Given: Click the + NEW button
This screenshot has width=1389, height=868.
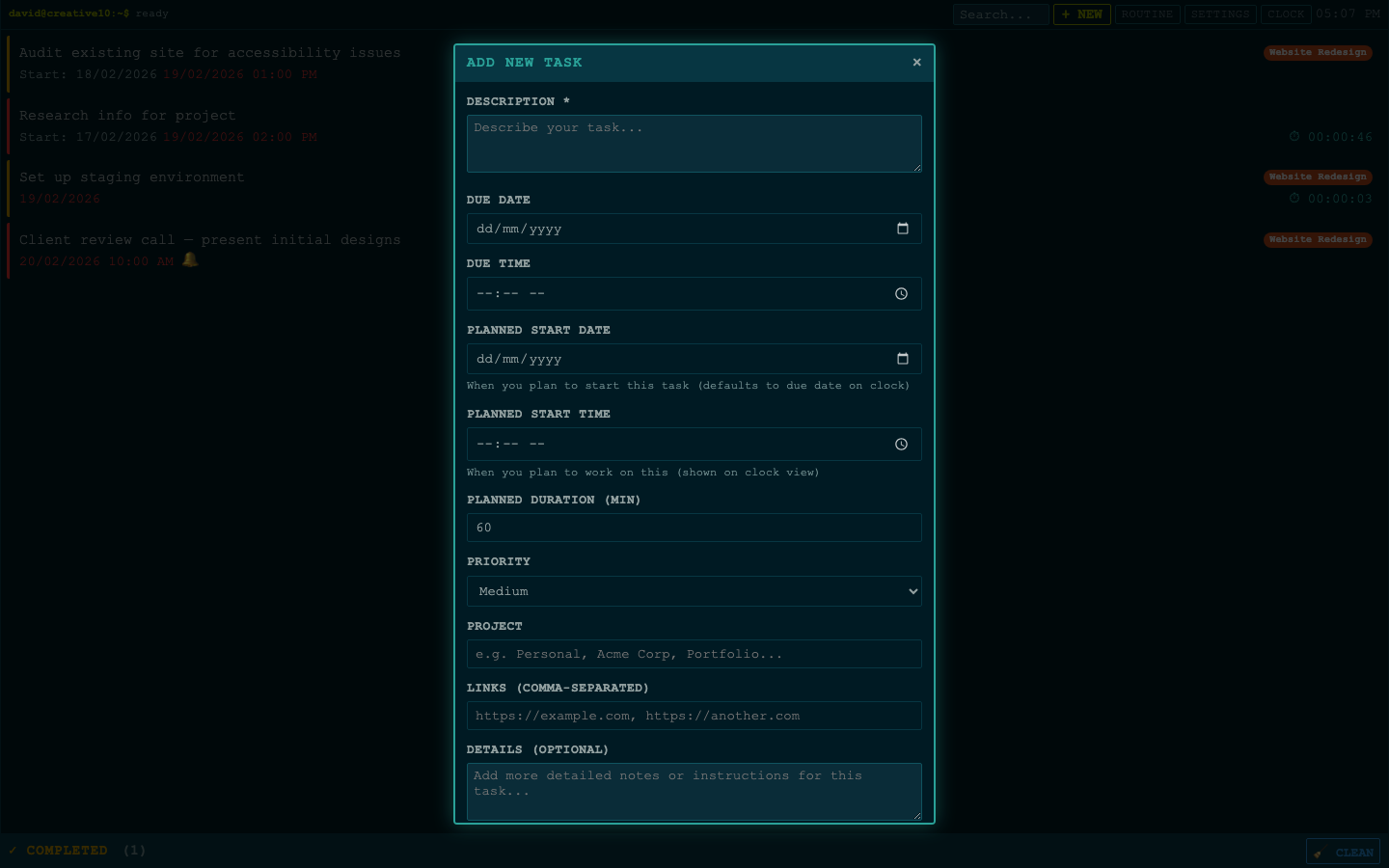Looking at the screenshot, I should click(x=1081, y=14).
